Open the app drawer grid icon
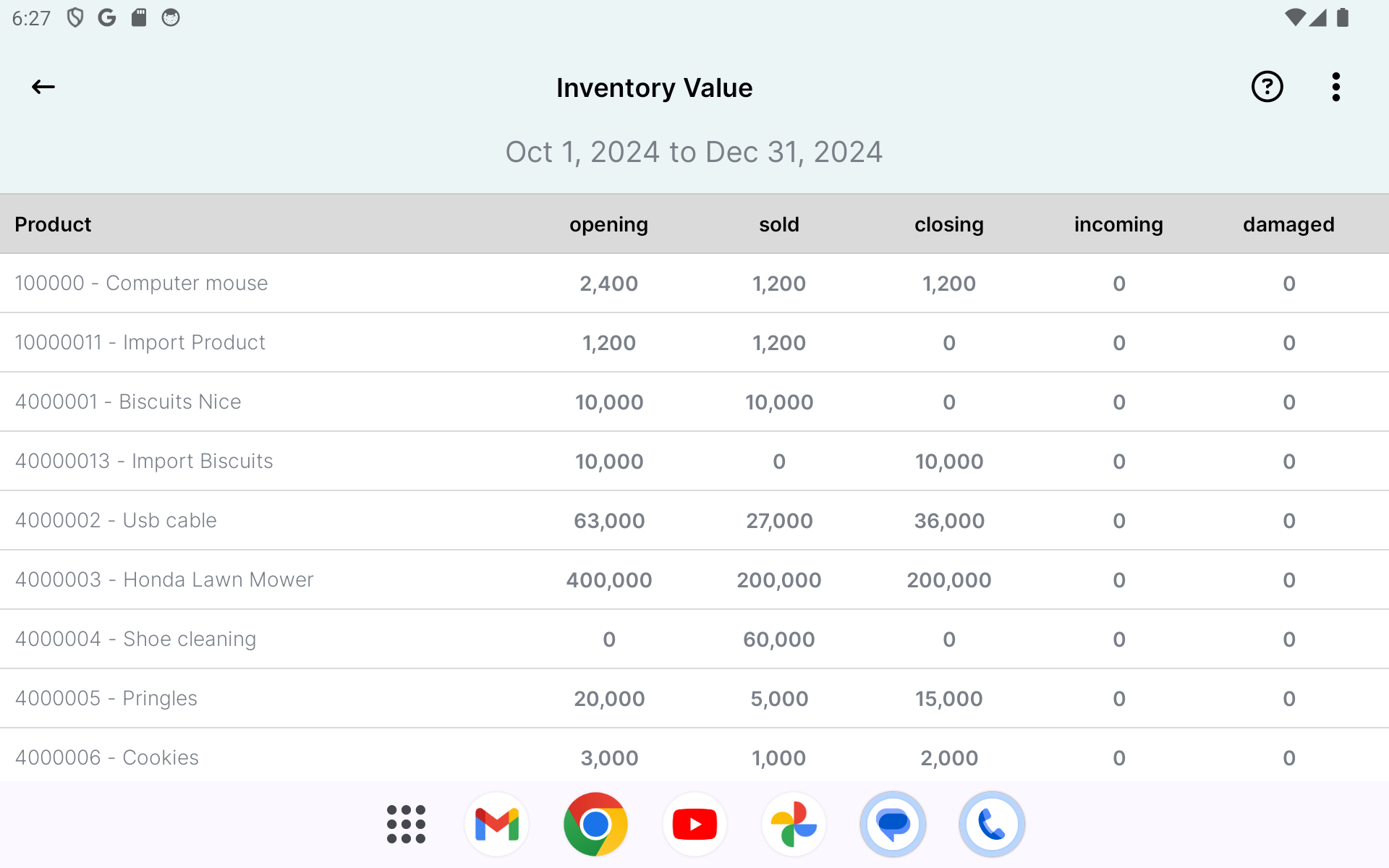 pos(406,824)
